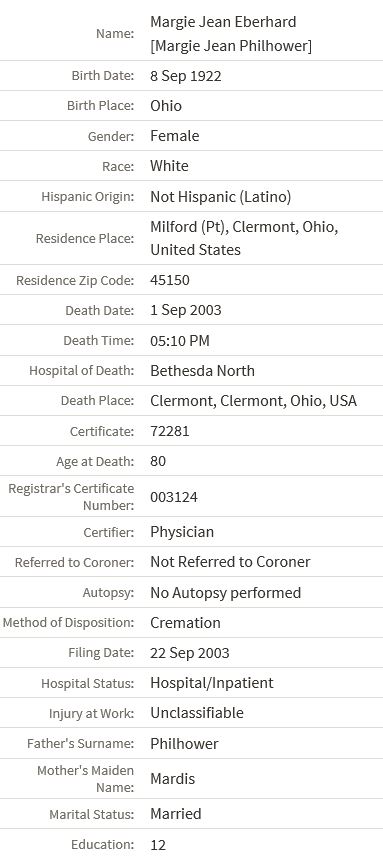The image size is (383, 856).
Task: Click the Marital Status value Married
Action: click(176, 814)
